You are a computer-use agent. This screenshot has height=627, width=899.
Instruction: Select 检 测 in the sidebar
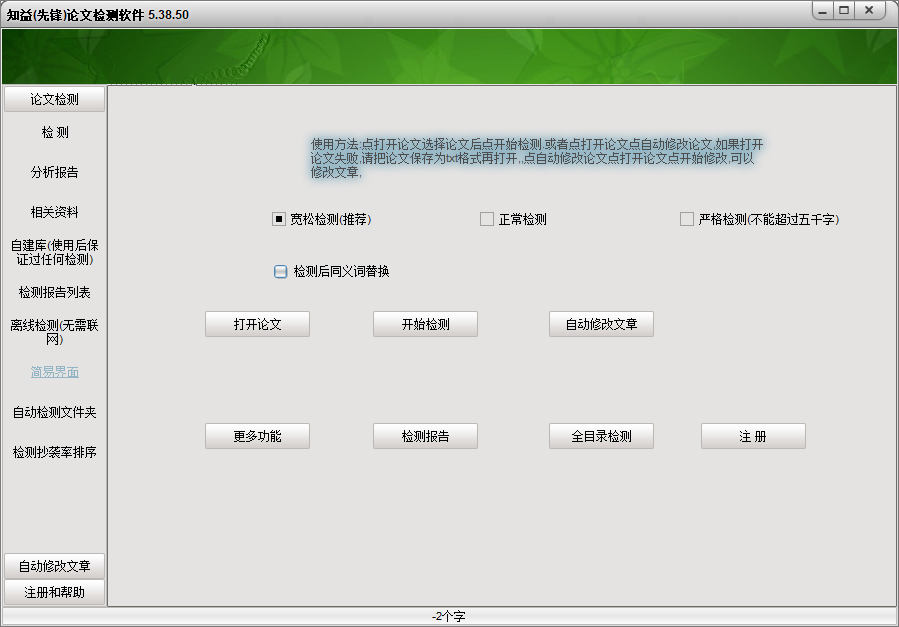[x=54, y=132]
